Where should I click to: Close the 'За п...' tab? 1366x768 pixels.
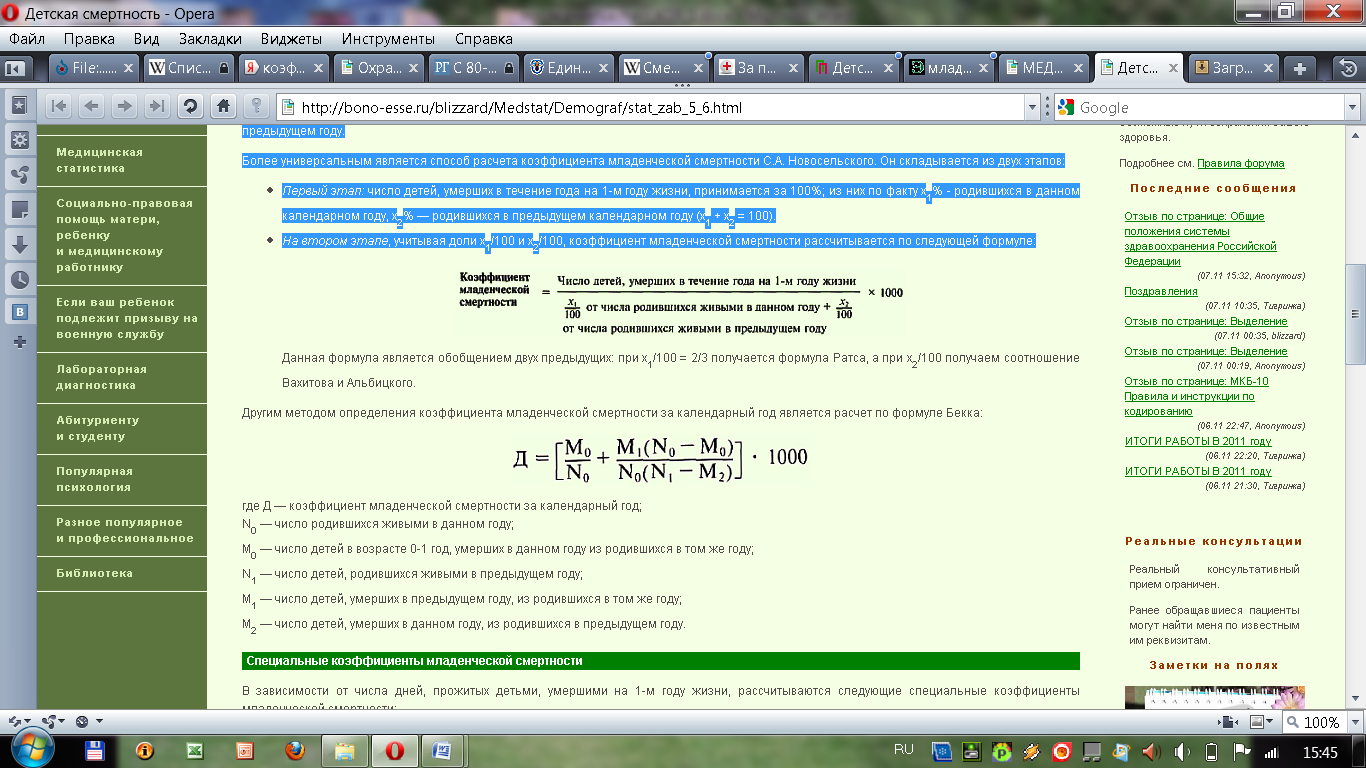point(793,68)
